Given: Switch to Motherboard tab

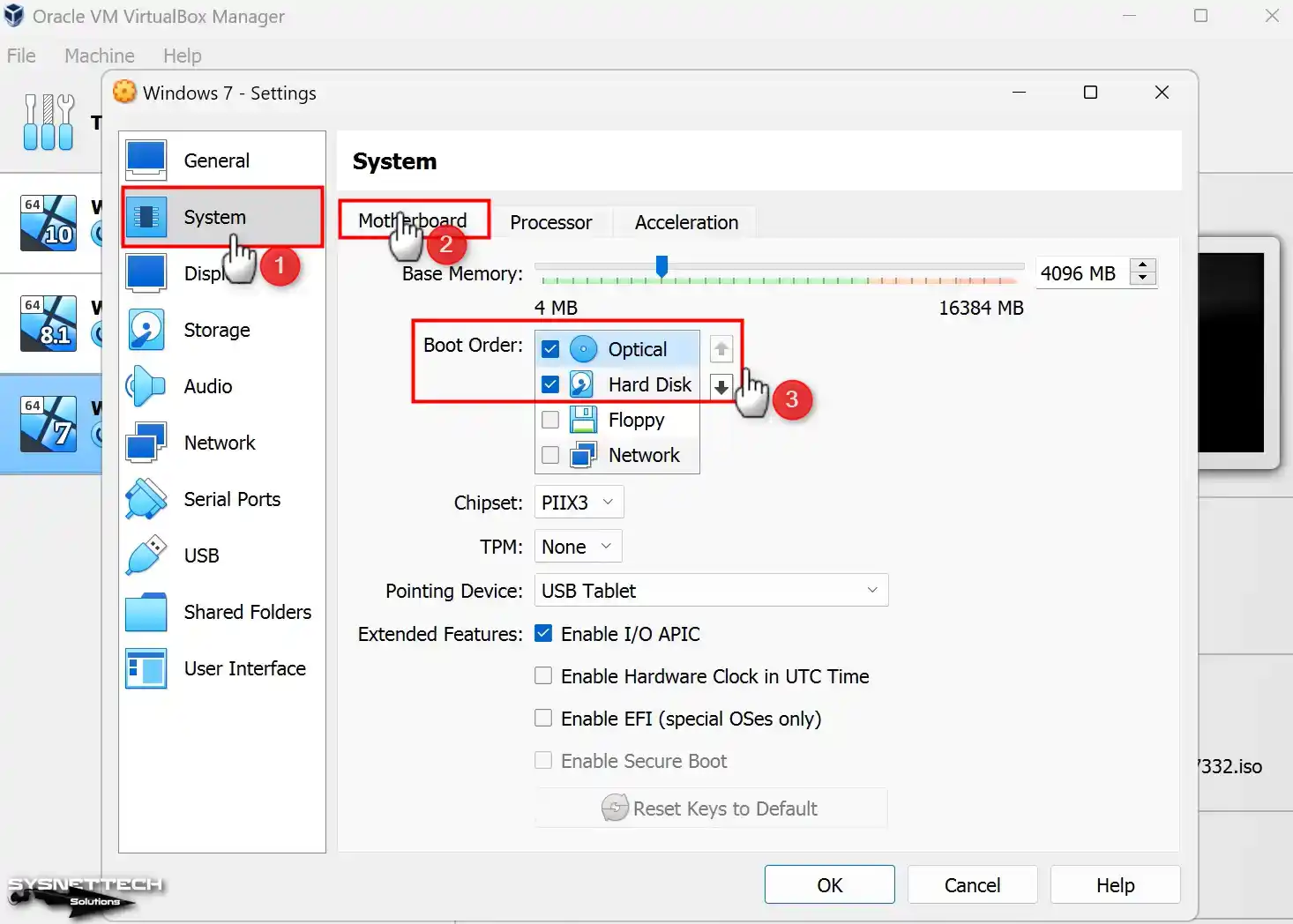Looking at the screenshot, I should pos(413,220).
